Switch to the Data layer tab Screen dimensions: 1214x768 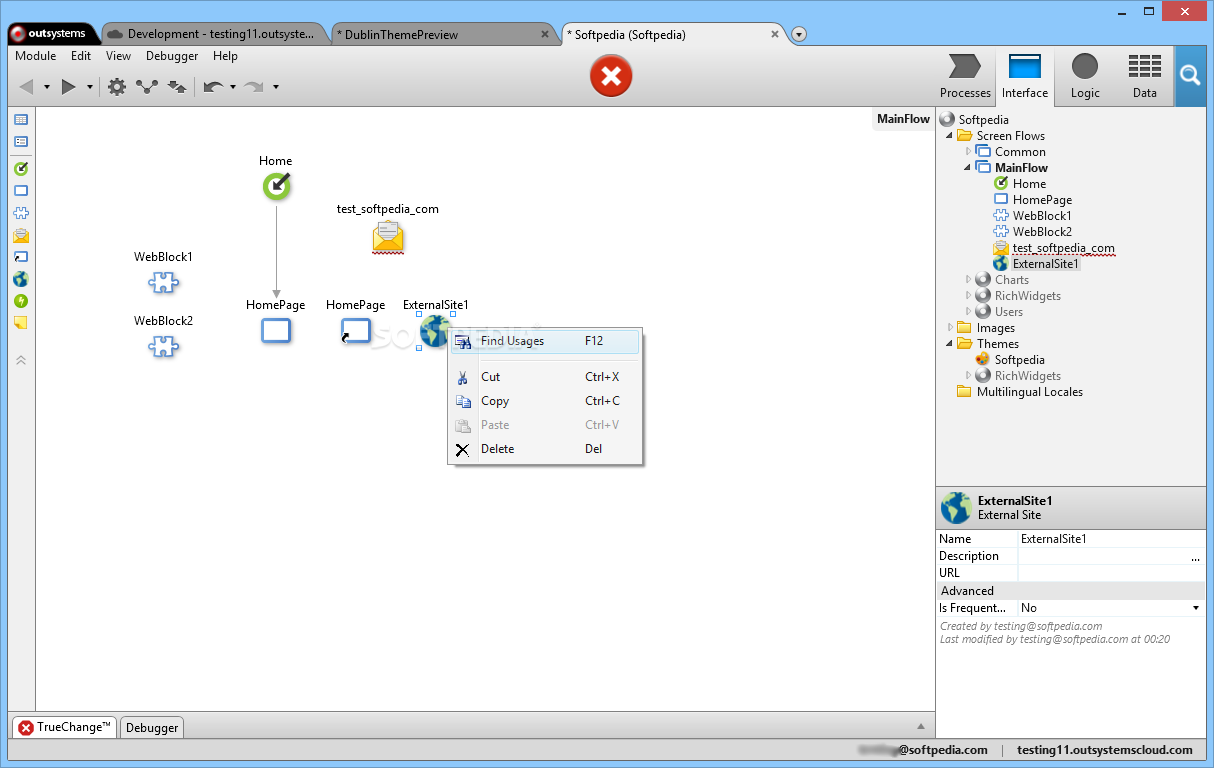[1145, 76]
